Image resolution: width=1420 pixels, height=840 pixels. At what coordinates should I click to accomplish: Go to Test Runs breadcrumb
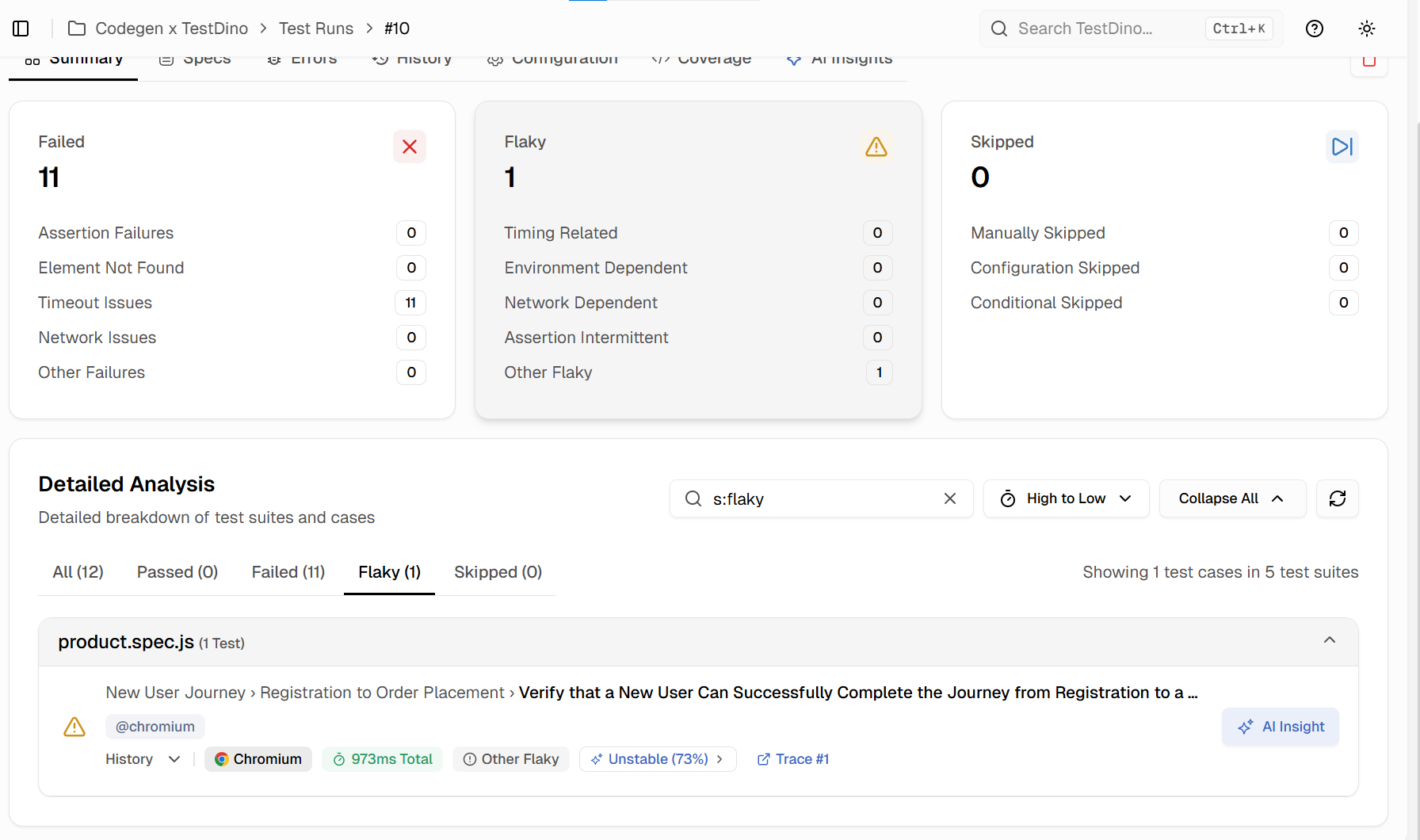[x=315, y=29]
